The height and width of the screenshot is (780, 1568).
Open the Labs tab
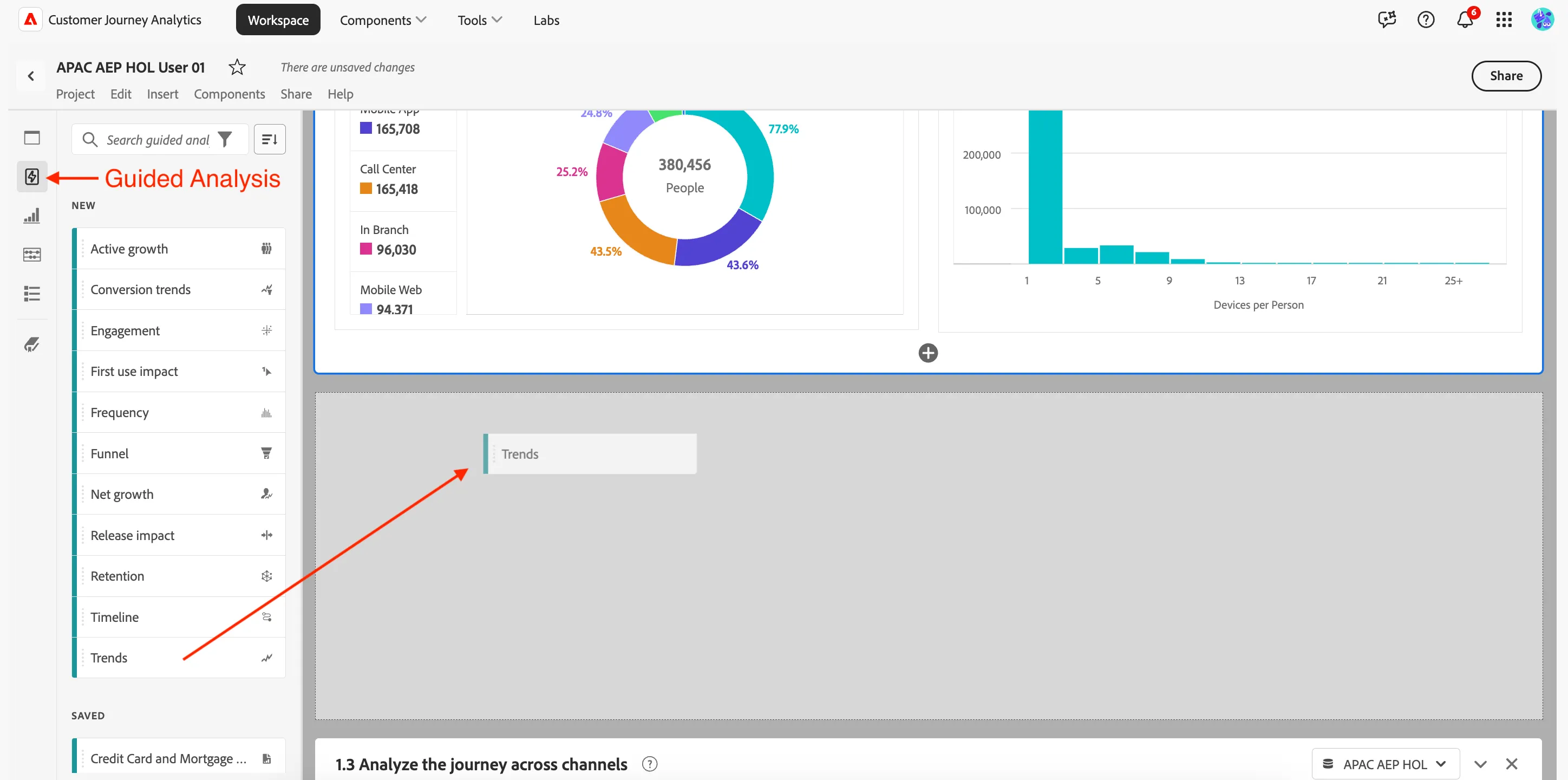[546, 20]
